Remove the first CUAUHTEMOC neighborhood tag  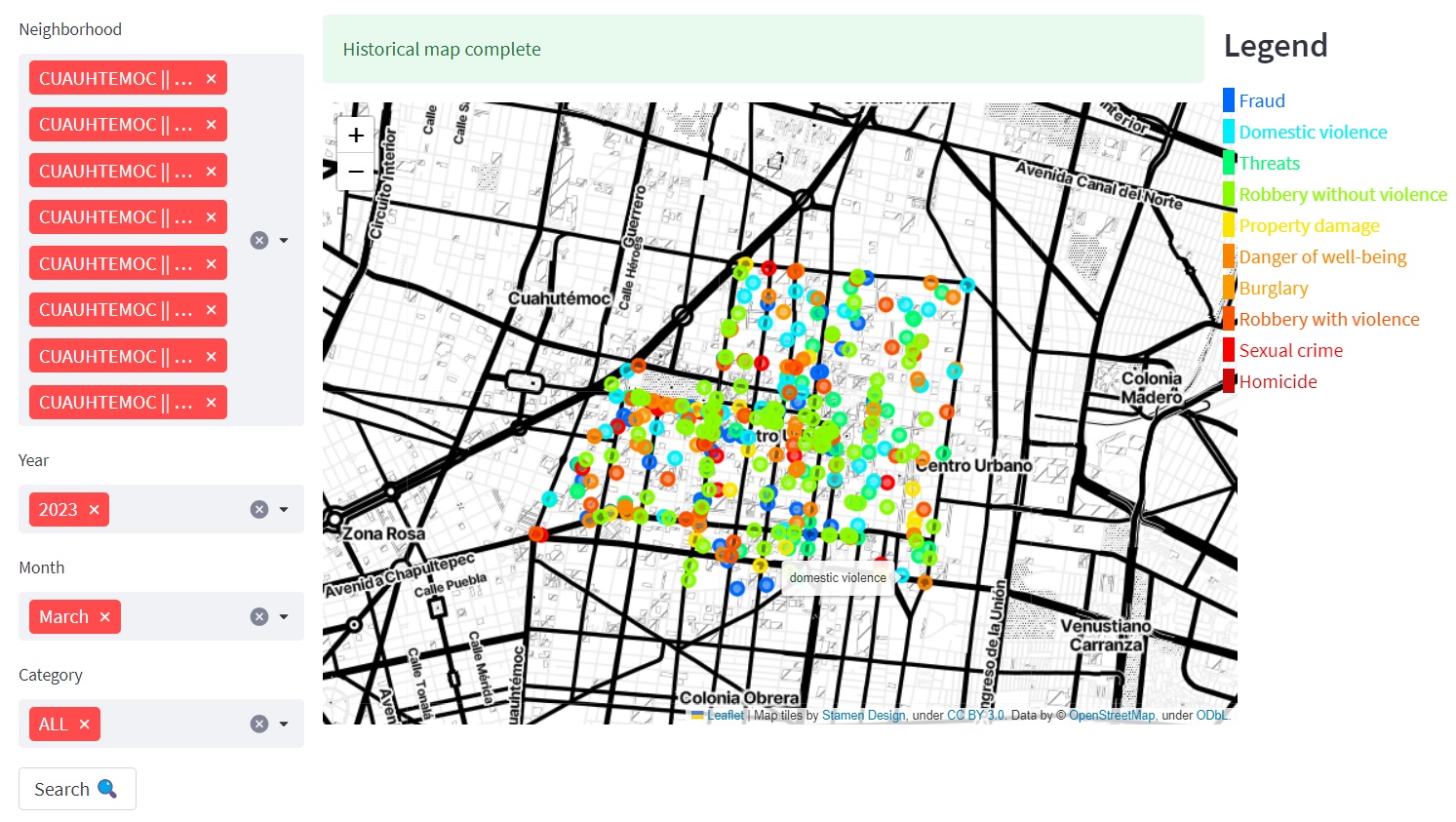[x=211, y=79]
